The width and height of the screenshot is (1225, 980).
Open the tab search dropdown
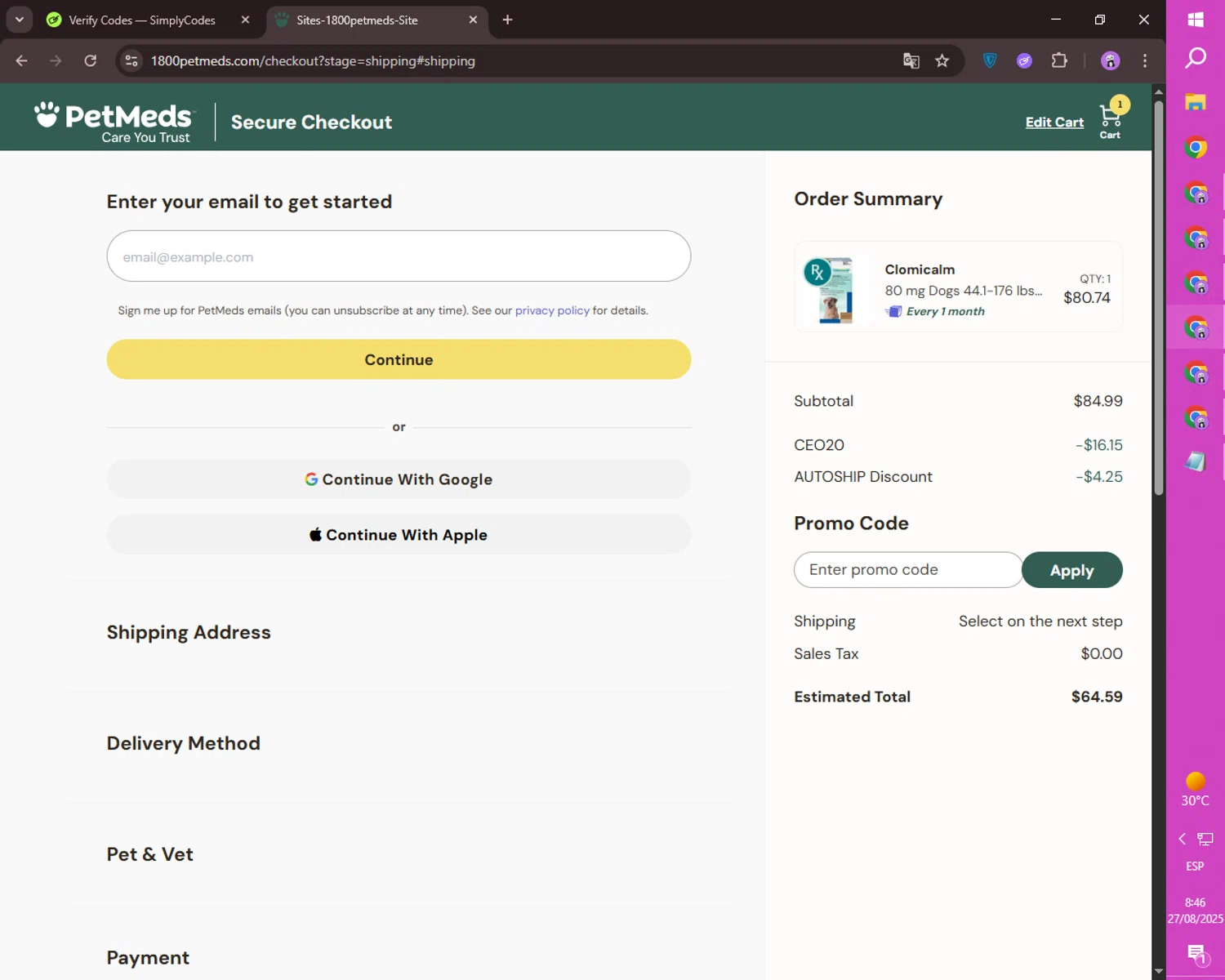19,20
